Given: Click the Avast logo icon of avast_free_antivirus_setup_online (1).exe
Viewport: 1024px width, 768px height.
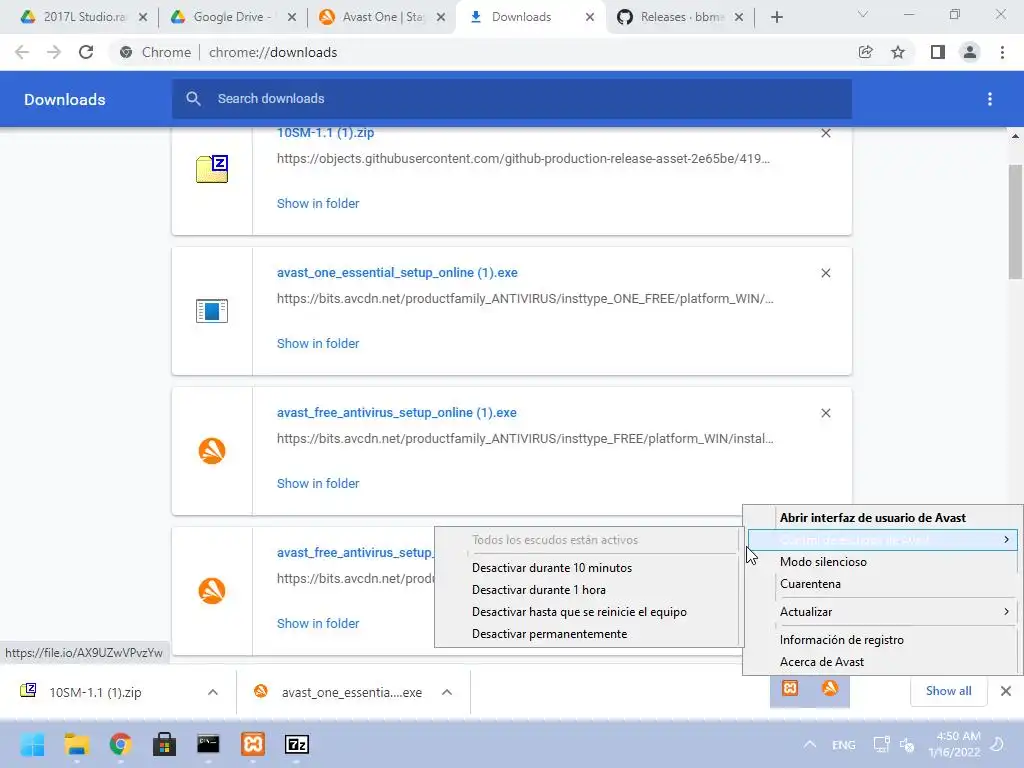Looking at the screenshot, I should pyautogui.click(x=212, y=451).
